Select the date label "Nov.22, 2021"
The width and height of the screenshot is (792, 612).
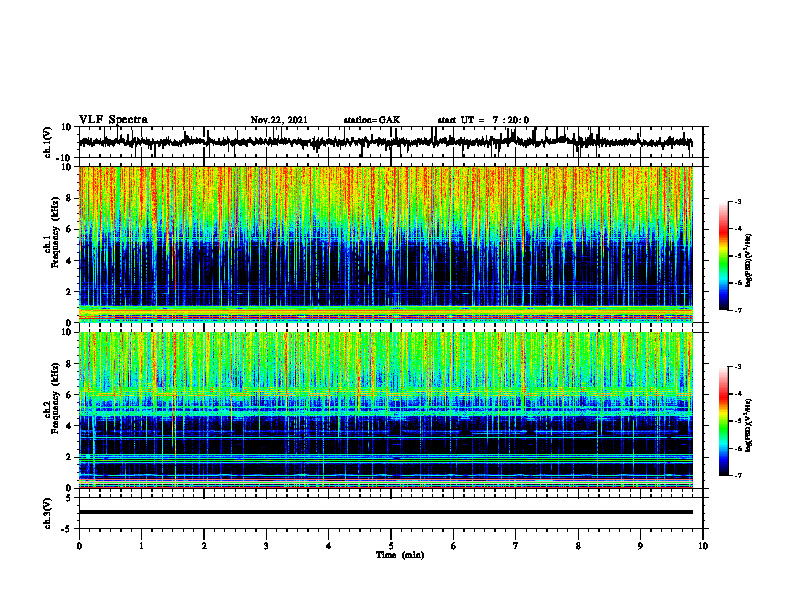(x=279, y=120)
